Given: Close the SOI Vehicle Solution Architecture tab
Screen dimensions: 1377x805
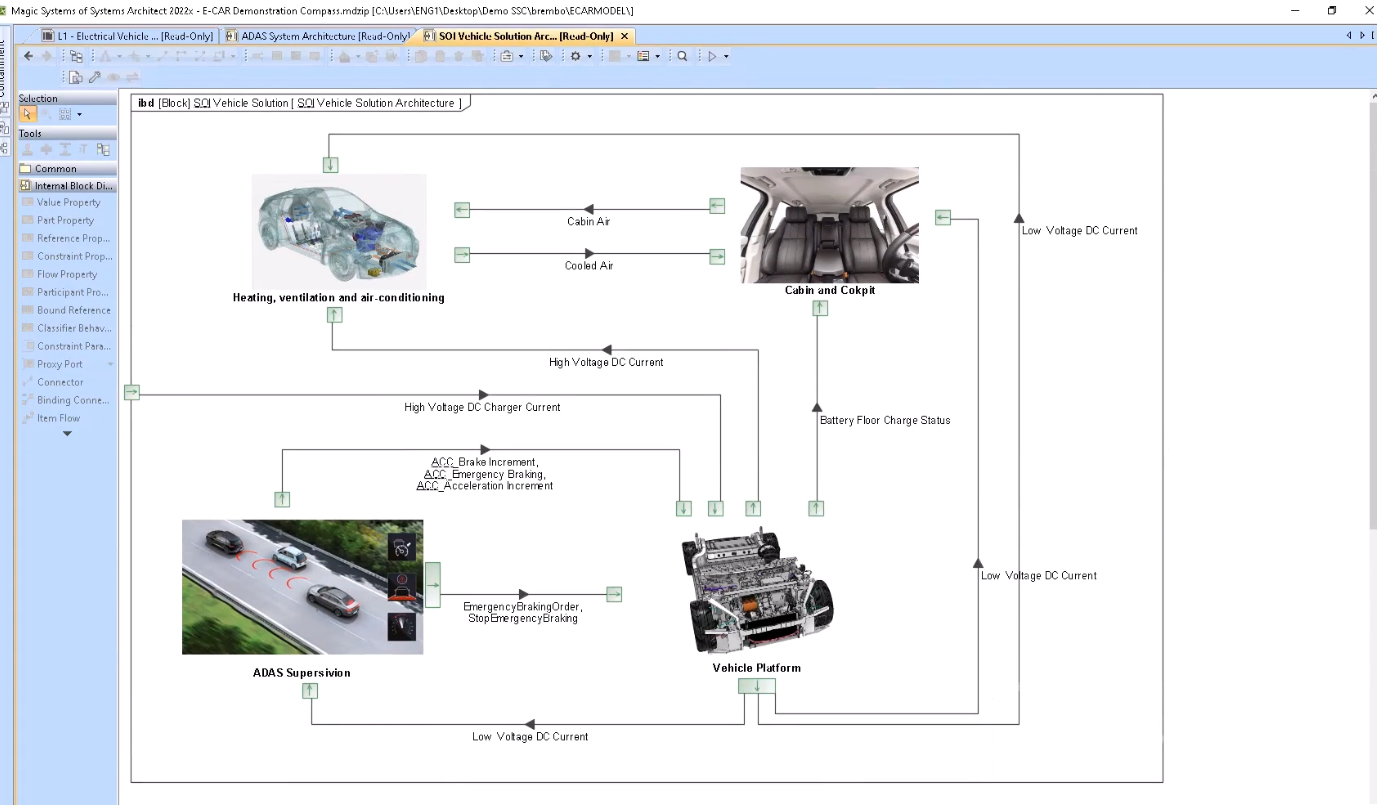Looking at the screenshot, I should (624, 36).
